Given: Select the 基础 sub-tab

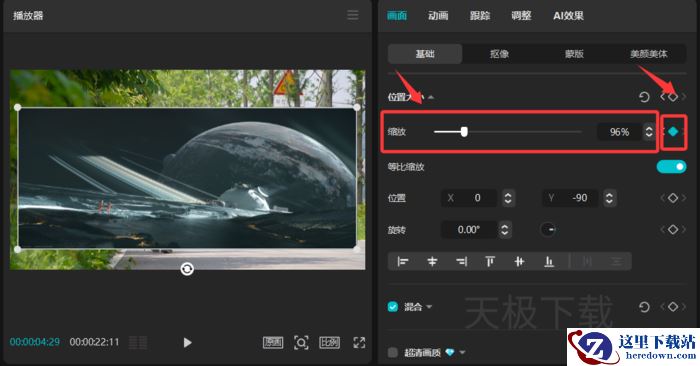Looking at the screenshot, I should tap(425, 54).
